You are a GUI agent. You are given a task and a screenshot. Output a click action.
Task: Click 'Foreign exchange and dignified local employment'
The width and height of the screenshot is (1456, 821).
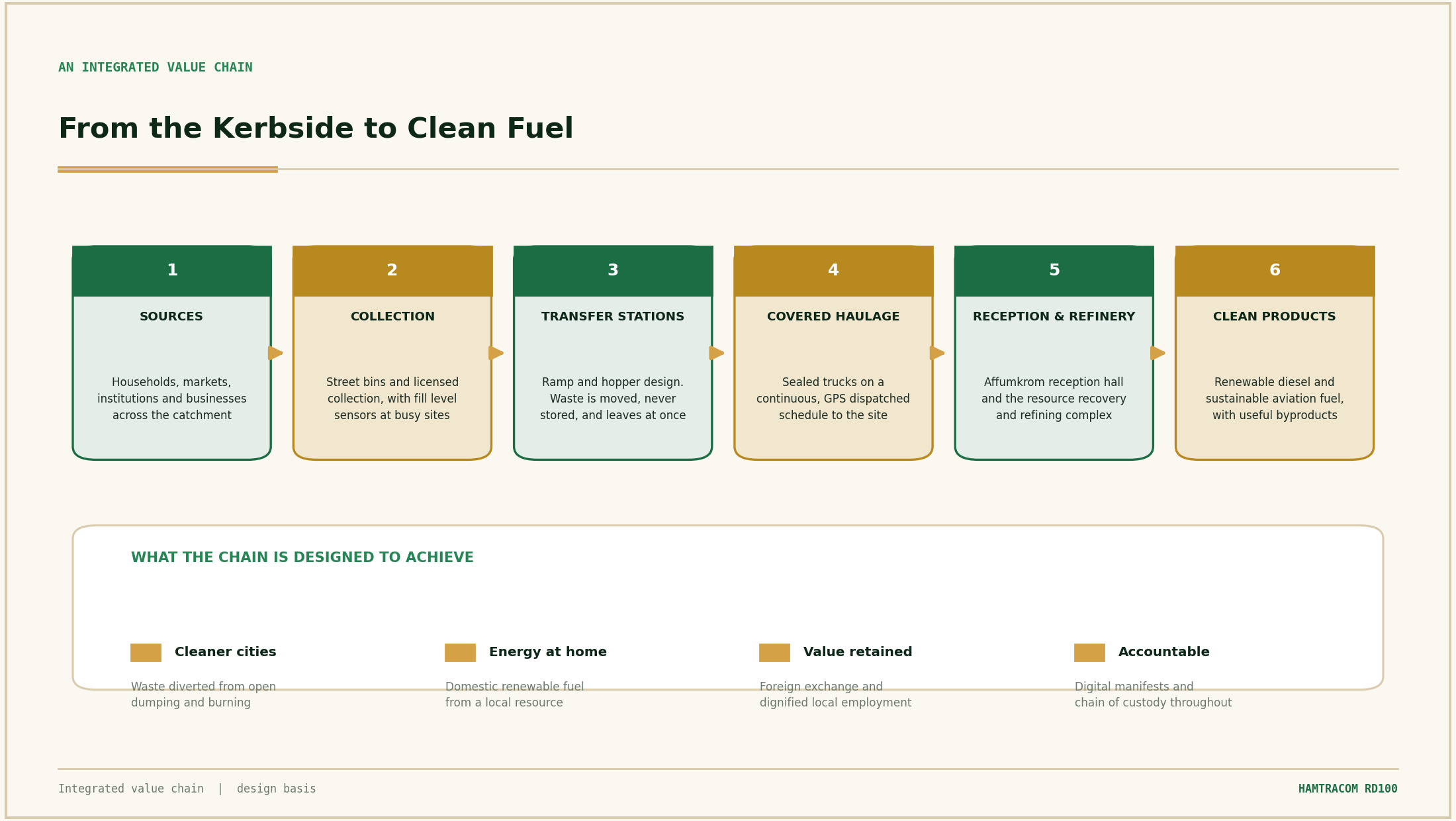[835, 695]
